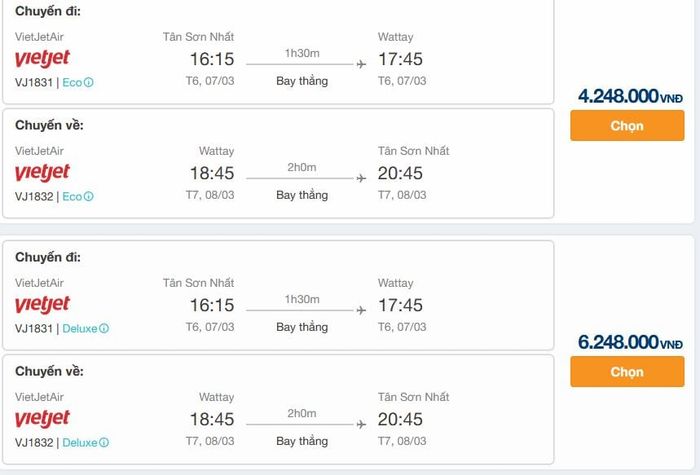The height and width of the screenshot is (475, 700).
Task: Show info icon beside Deluxe on VJ1831
Action: [104, 328]
